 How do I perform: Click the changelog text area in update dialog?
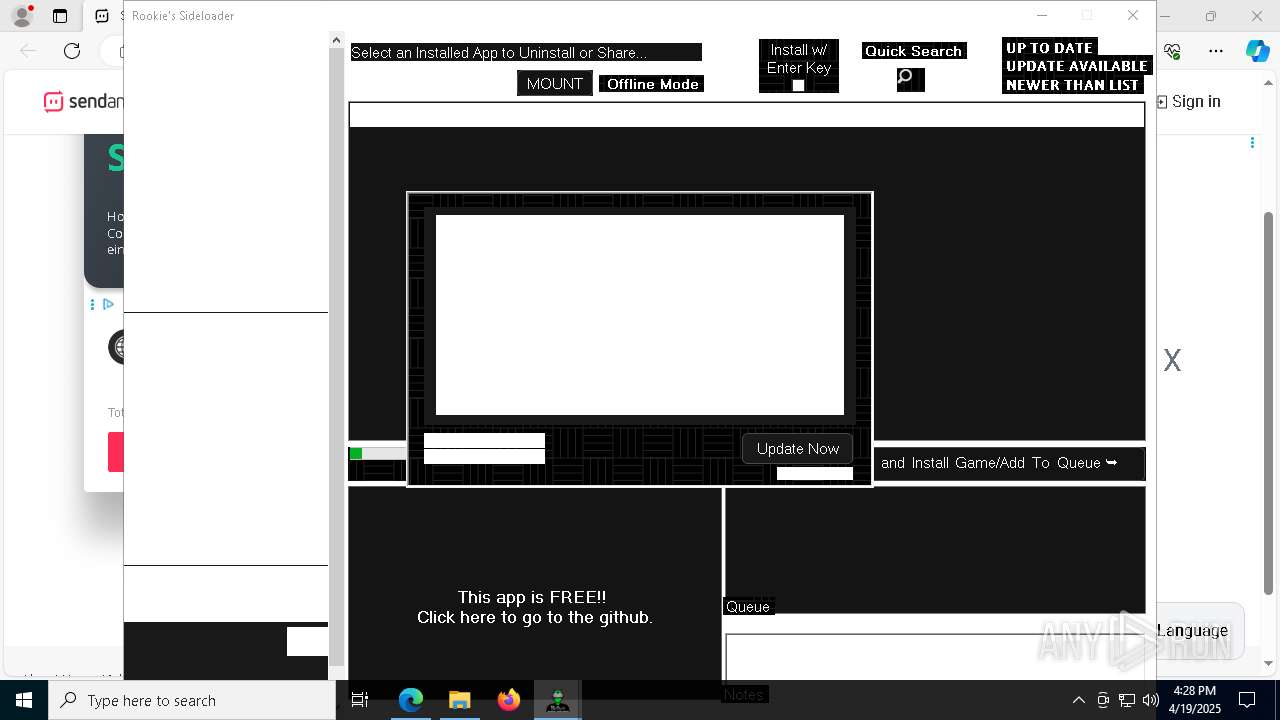640,315
